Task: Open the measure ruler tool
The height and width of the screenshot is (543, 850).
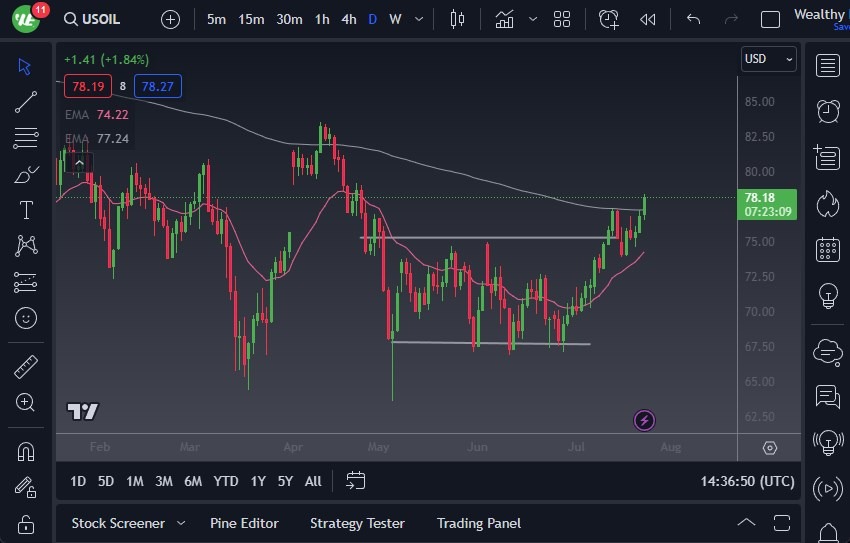Action: click(26, 367)
